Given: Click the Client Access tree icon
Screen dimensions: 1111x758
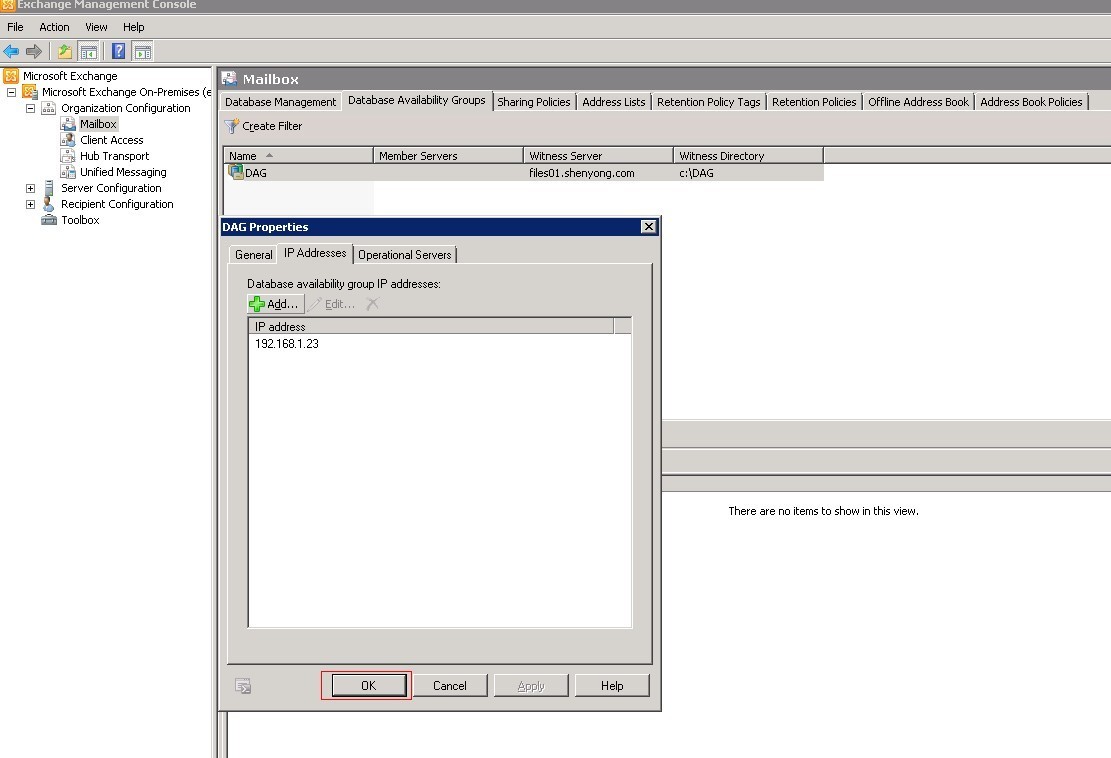Looking at the screenshot, I should [x=68, y=140].
